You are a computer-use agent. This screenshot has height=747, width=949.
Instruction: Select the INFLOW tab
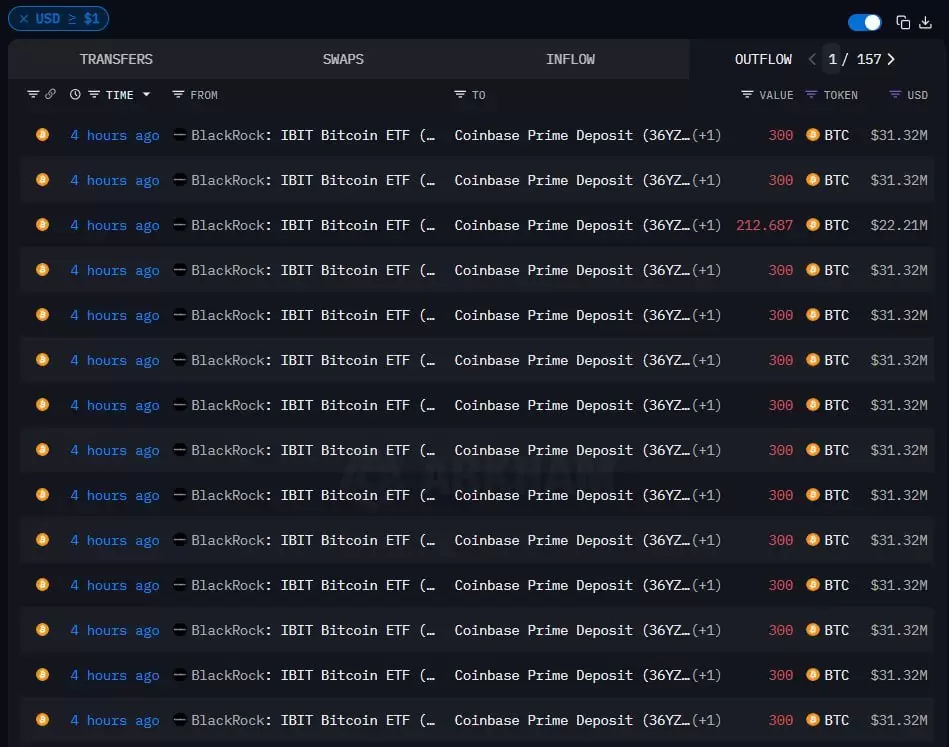click(570, 59)
